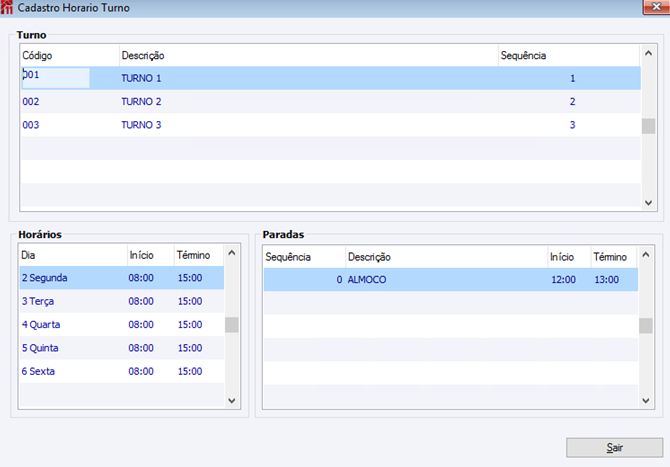Click the Paradas Término column header
This screenshot has width=670, height=467.
[614, 257]
